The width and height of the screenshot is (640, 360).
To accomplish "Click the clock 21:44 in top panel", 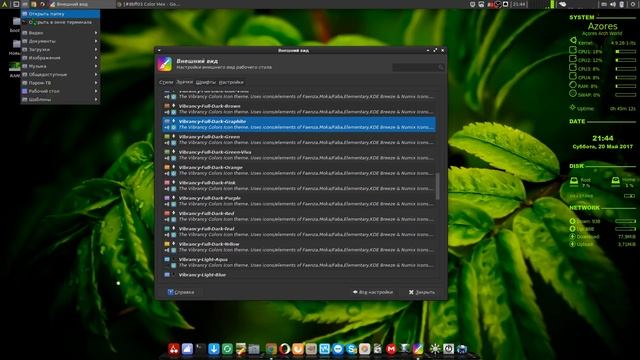I will click(518, 4).
